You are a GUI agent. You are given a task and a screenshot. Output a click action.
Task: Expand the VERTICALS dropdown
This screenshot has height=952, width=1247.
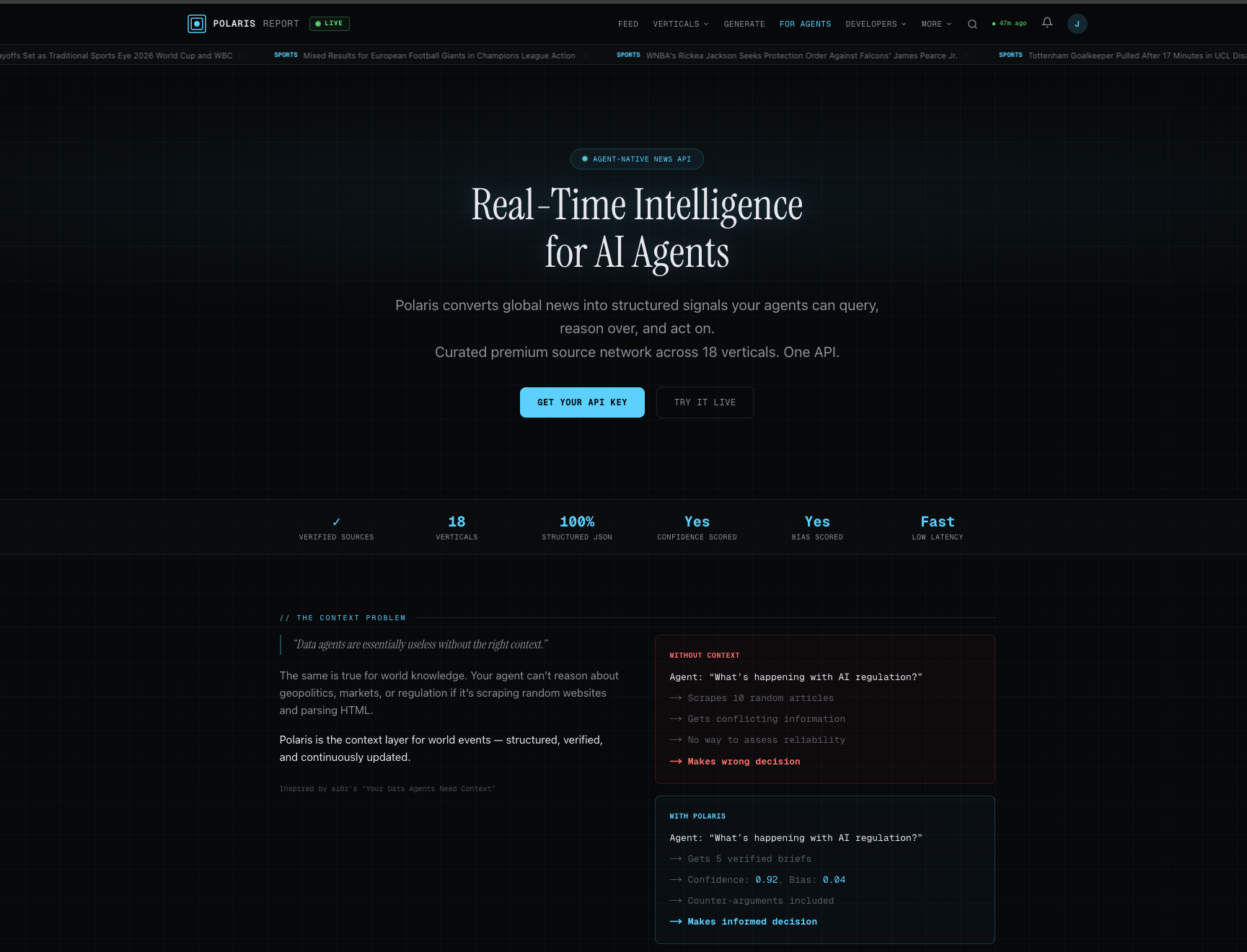point(679,24)
